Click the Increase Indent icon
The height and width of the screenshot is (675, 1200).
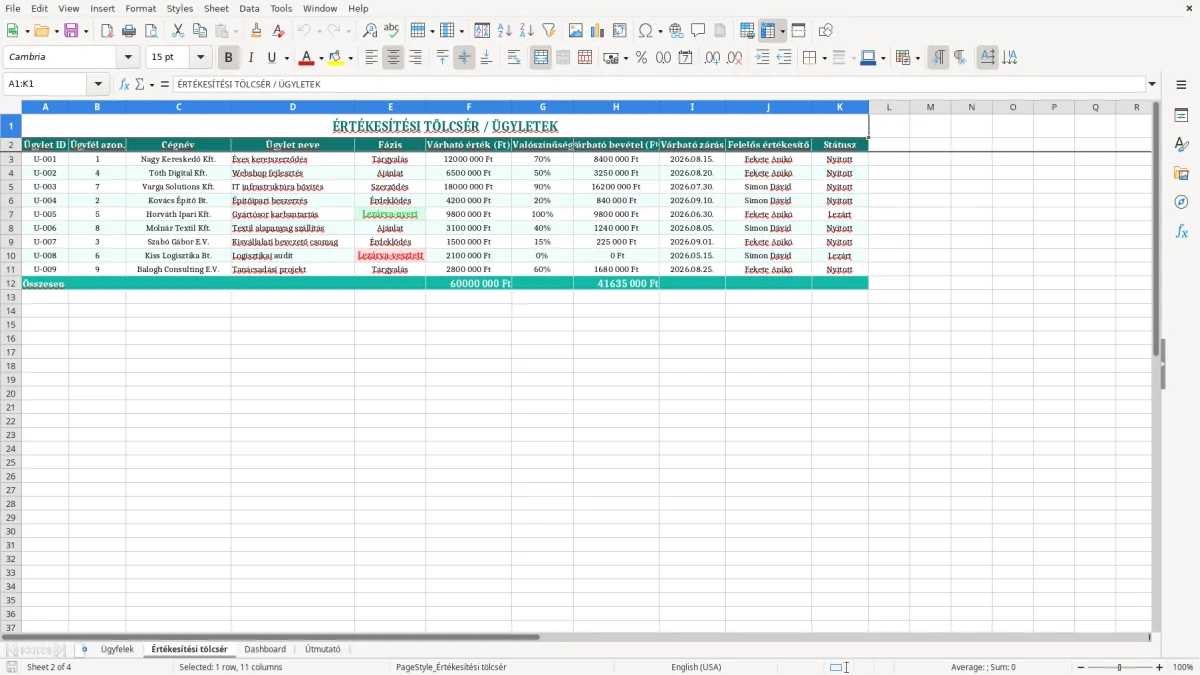click(763, 58)
